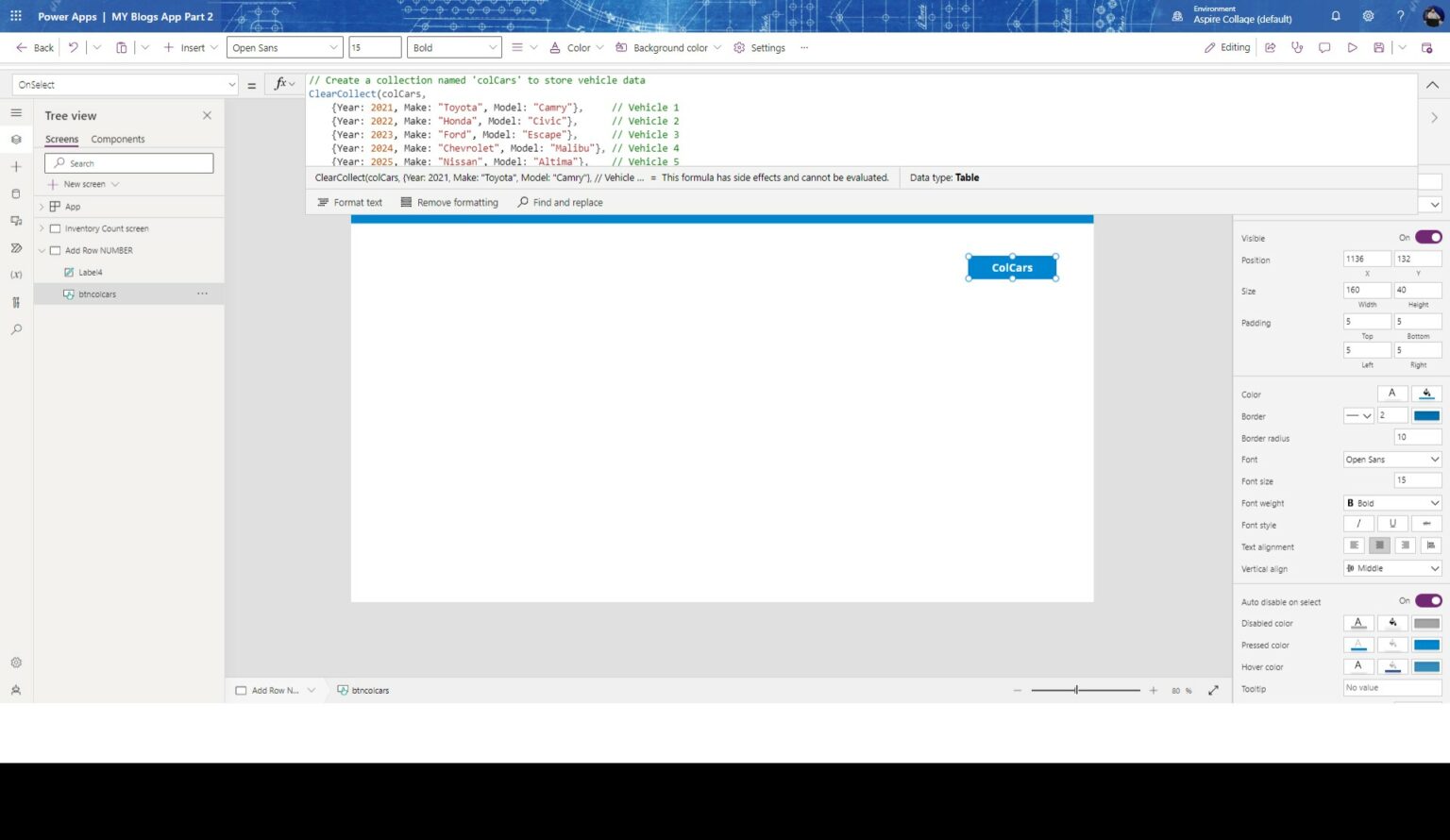Open the Media panel icon

(15, 221)
